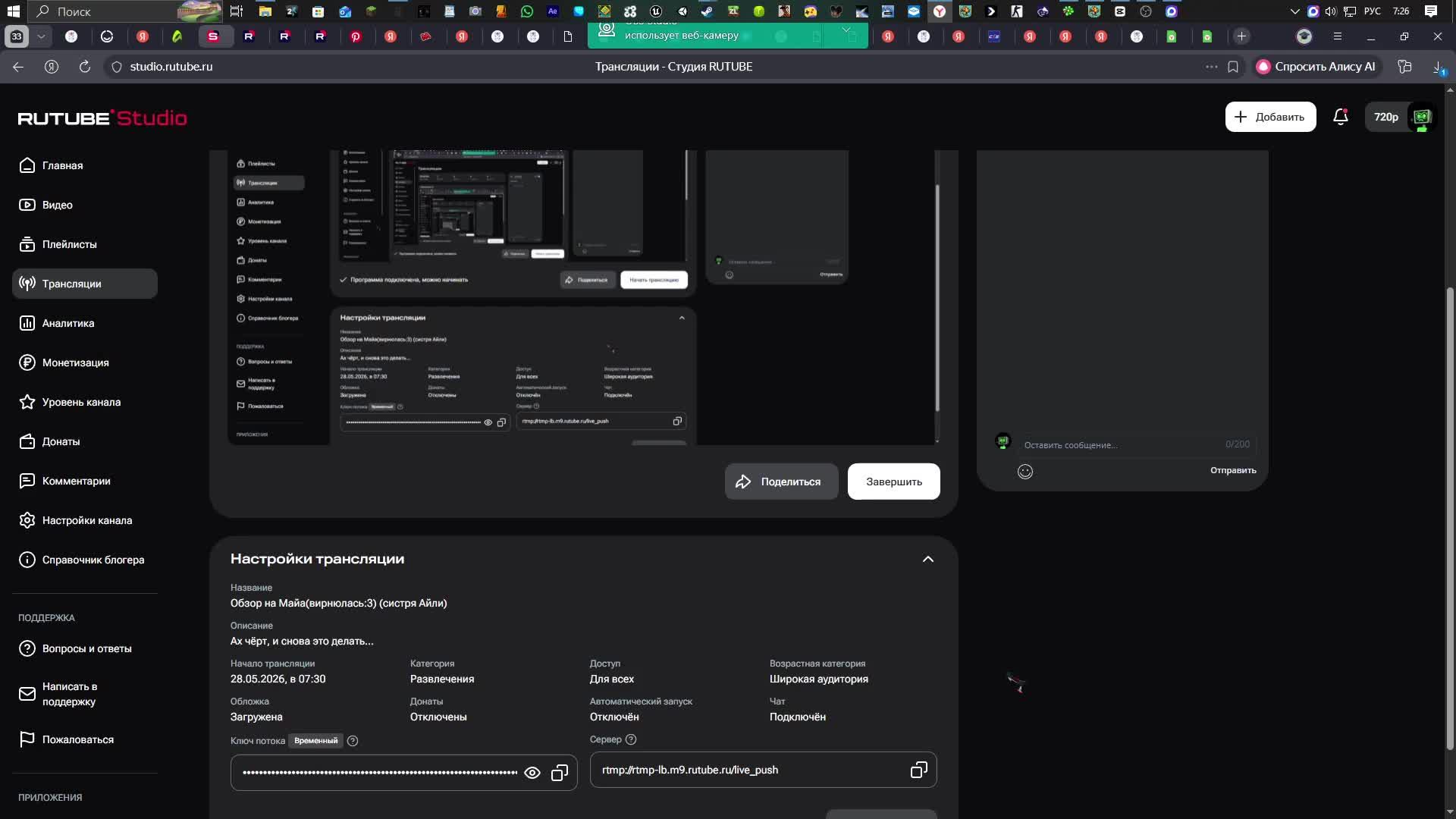Open notifications bell
This screenshot has height=819, width=1456.
click(1341, 117)
